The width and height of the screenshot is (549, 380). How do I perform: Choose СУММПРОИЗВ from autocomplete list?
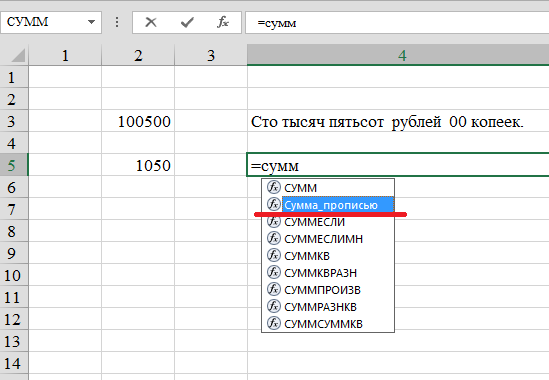point(328,290)
